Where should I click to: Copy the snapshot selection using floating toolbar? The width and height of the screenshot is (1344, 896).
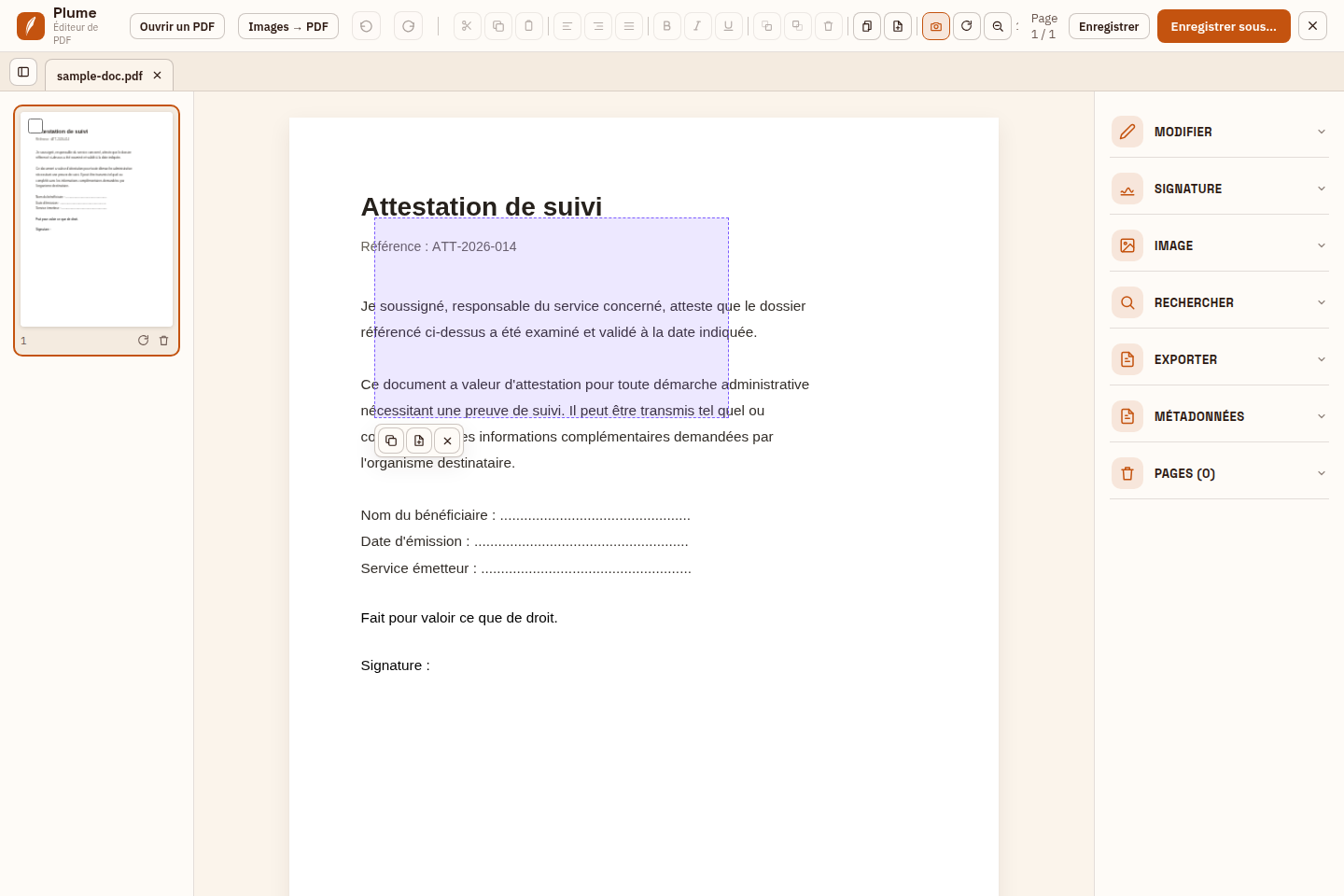391,441
